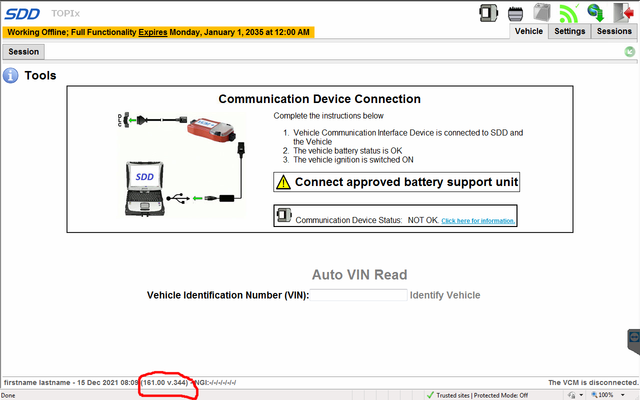Image resolution: width=640 pixels, height=400 pixels.
Task: Click the VCM communication device icon in header
Action: pos(488,13)
